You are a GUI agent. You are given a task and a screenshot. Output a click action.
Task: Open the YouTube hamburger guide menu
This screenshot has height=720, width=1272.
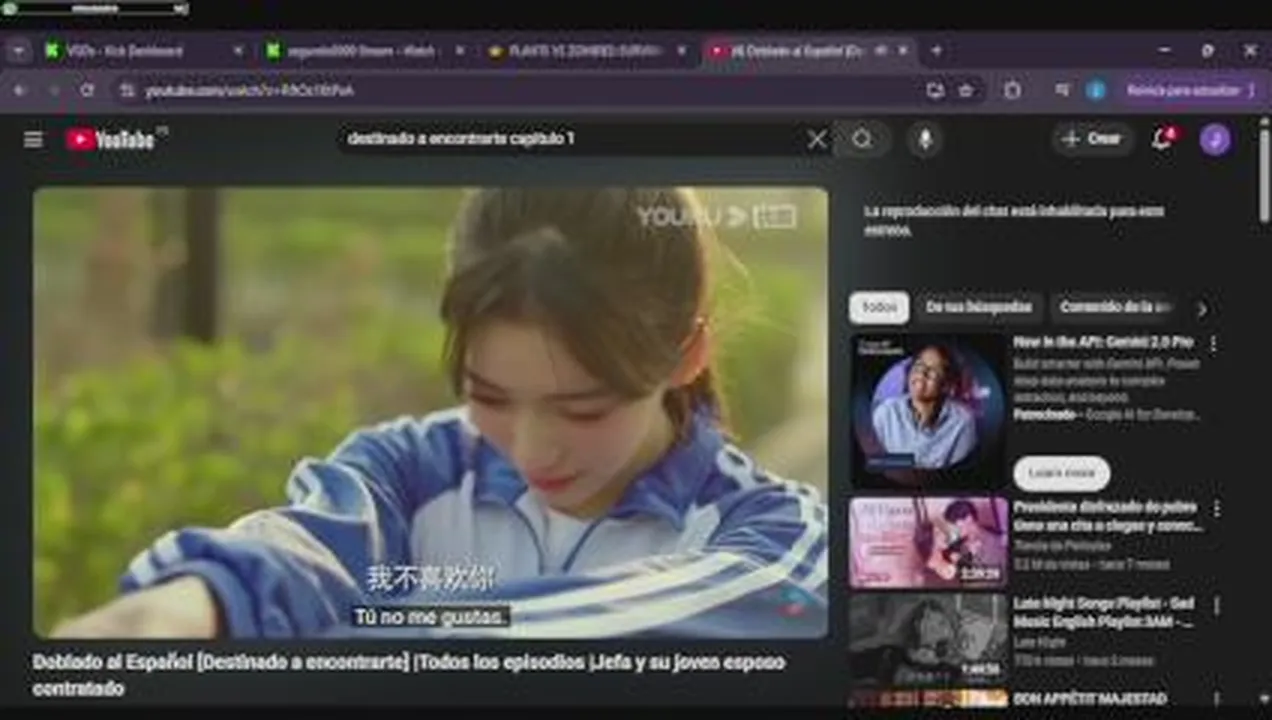coord(33,139)
